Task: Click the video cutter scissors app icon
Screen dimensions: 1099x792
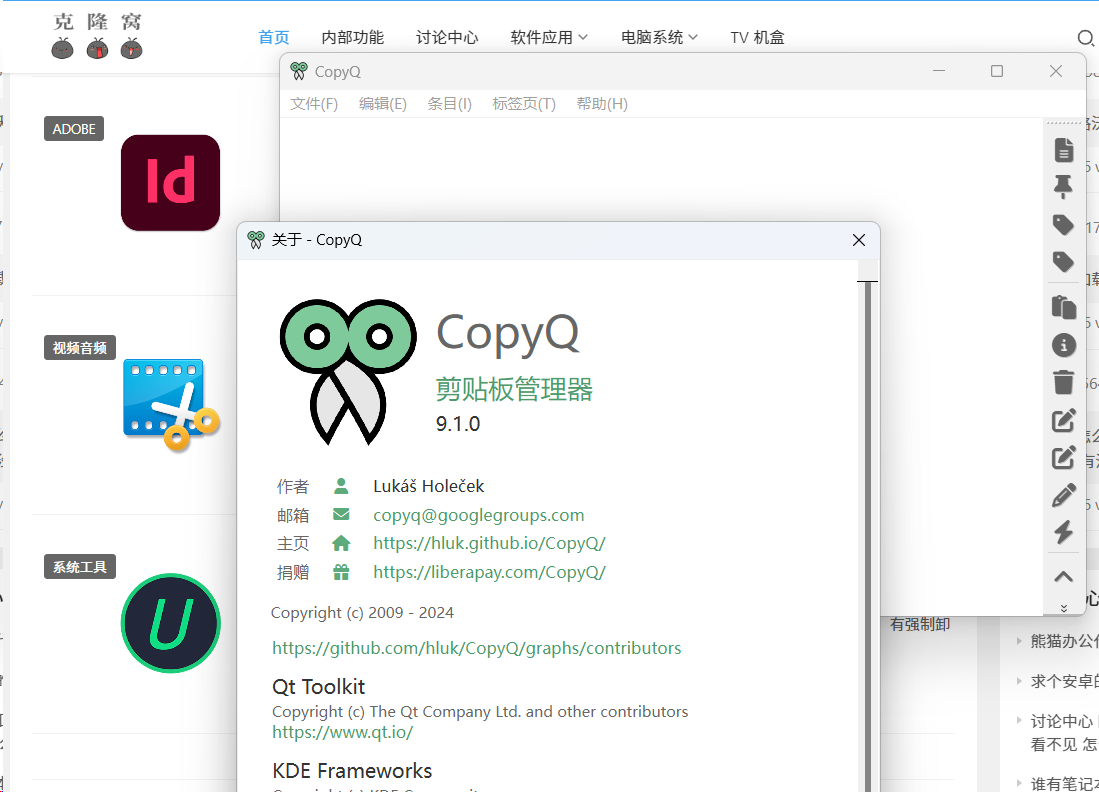Action: pos(171,404)
